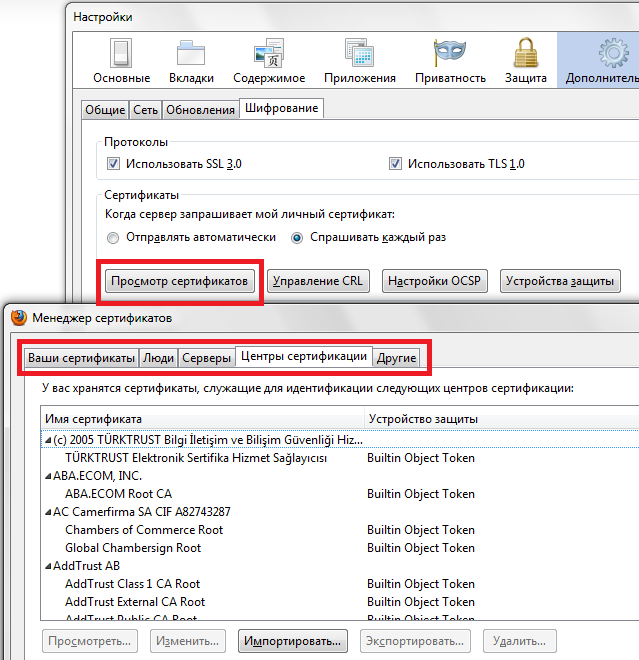This screenshot has width=639, height=660.
Task: Select the AddTrust Class 1 CA Root certificate
Action: [133, 584]
